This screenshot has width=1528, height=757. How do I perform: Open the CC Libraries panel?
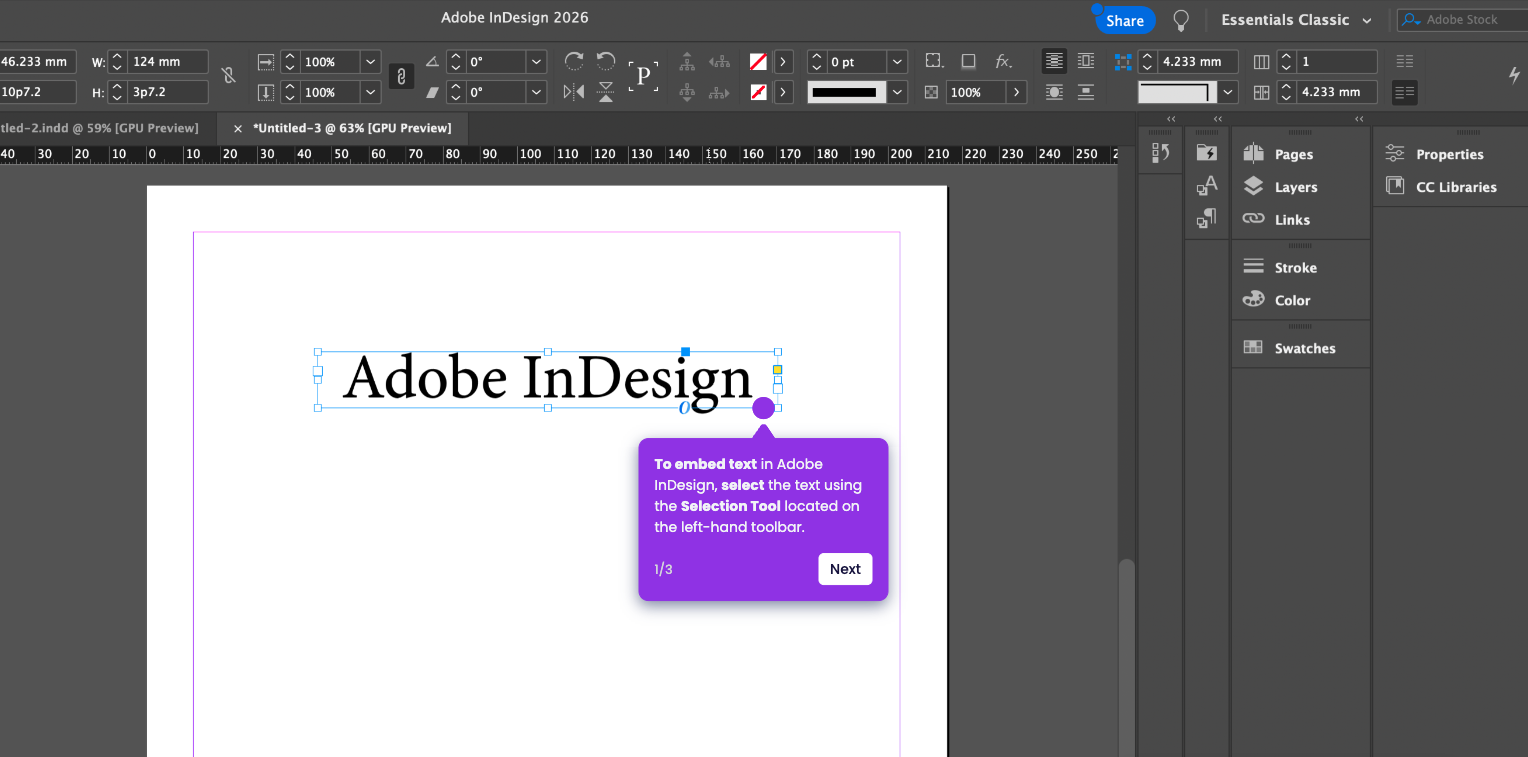pos(1455,187)
